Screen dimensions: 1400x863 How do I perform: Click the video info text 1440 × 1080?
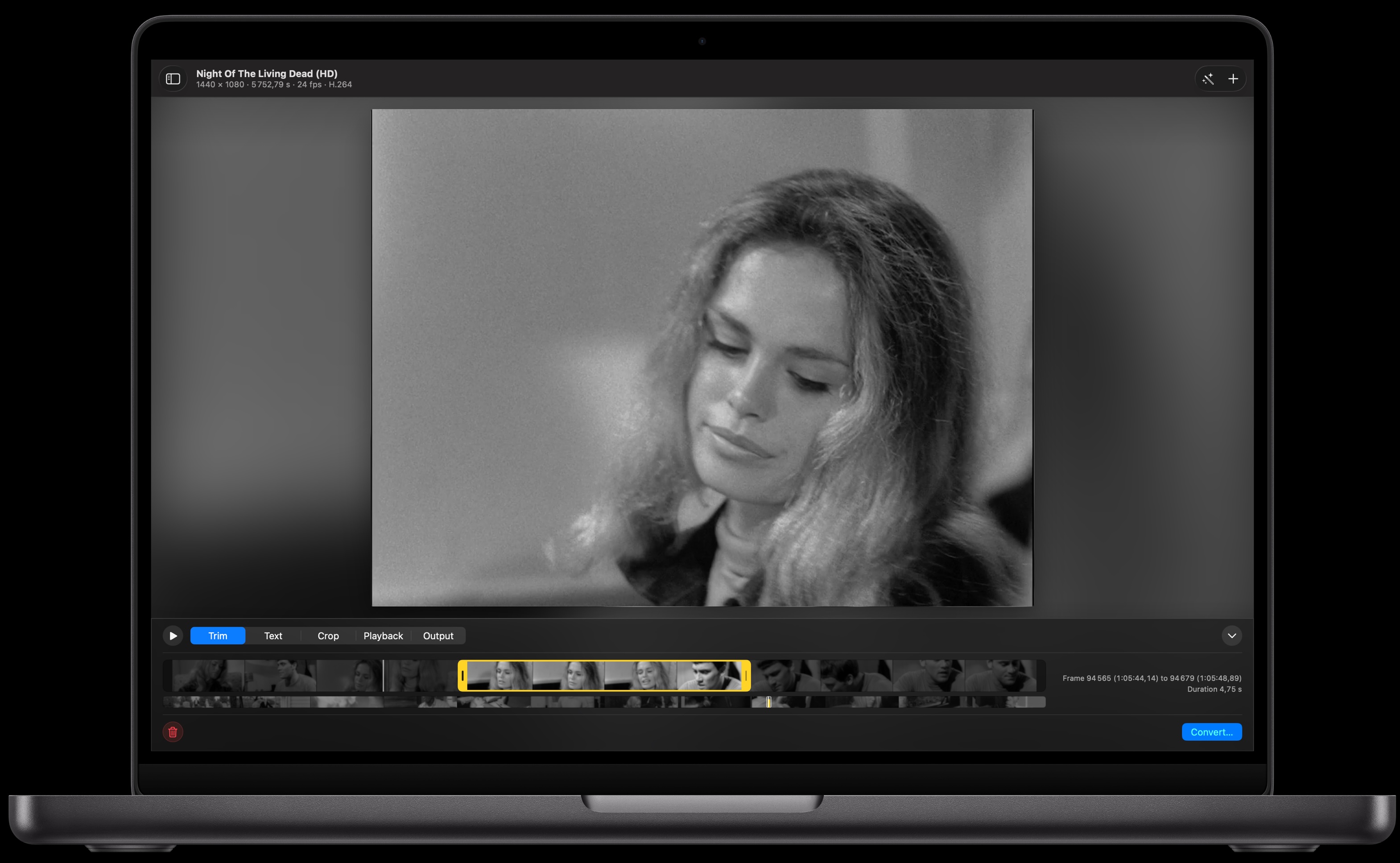[274, 84]
